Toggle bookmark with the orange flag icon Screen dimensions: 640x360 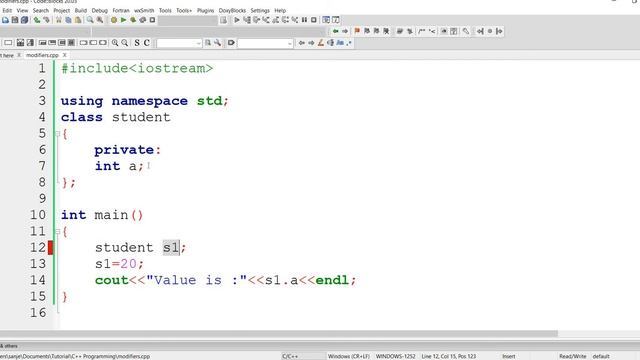(357, 31)
